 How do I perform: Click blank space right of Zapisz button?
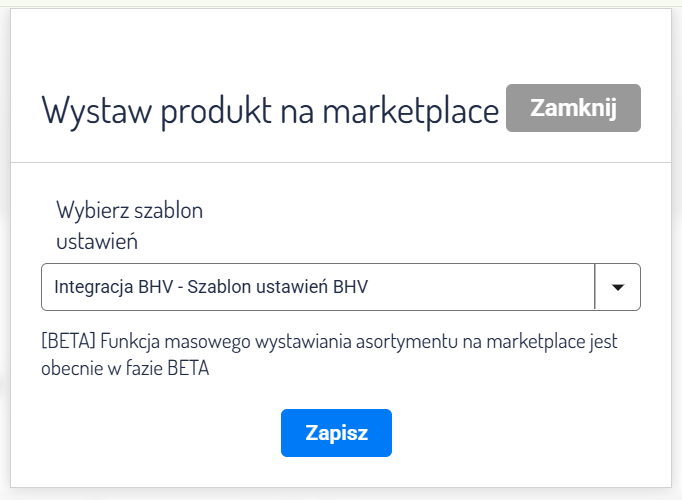point(520,433)
